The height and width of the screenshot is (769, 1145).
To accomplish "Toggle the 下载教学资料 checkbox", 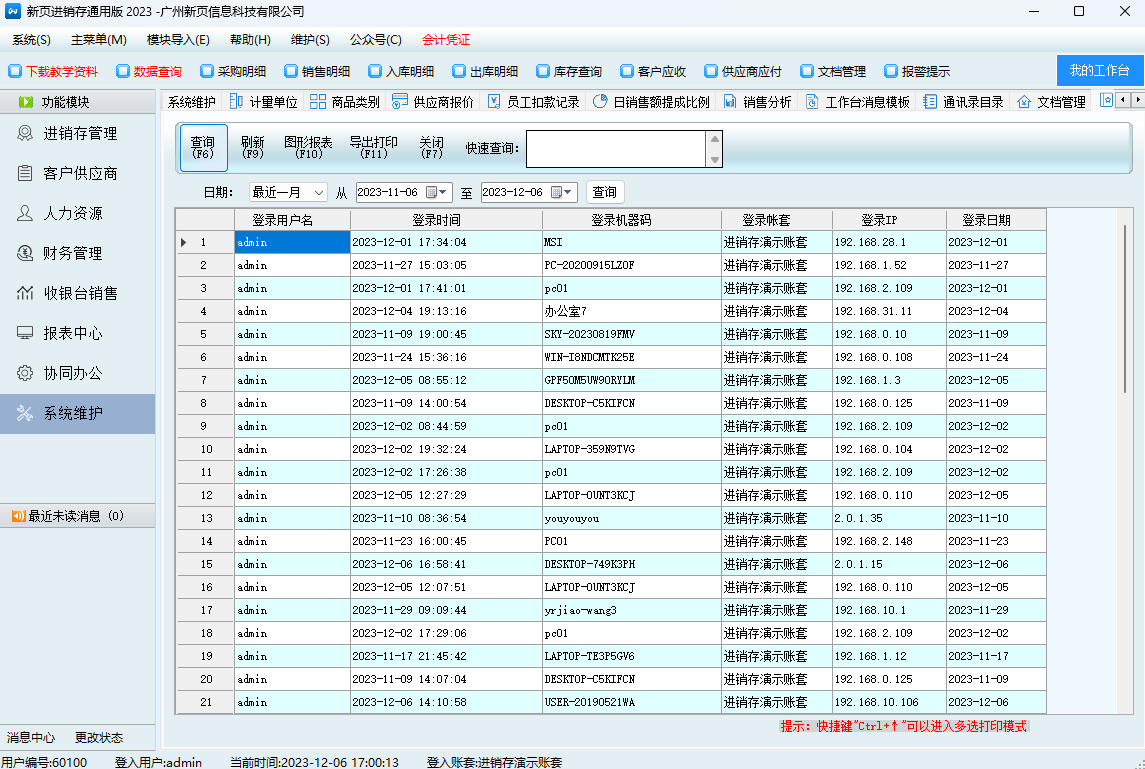I will coord(15,71).
